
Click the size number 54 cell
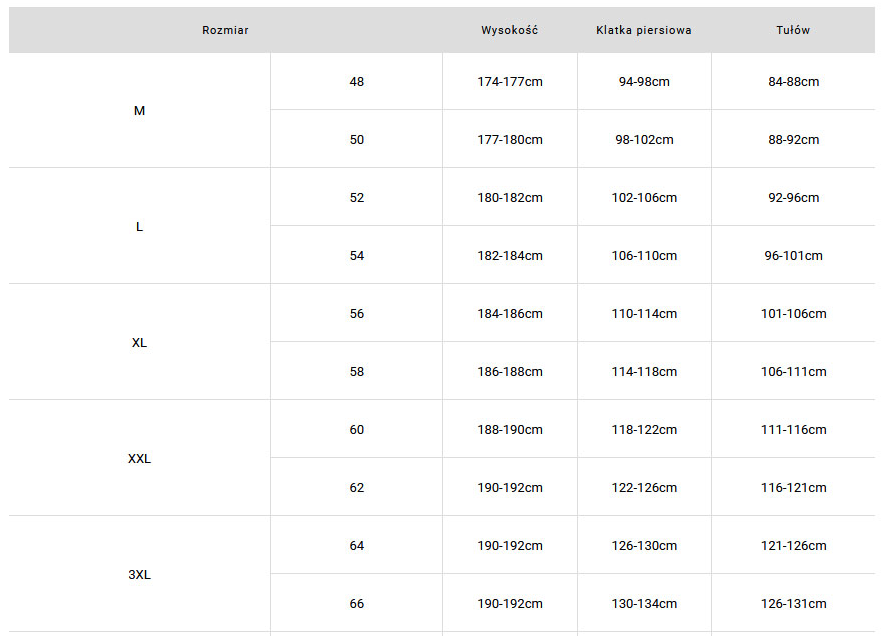[357, 256]
